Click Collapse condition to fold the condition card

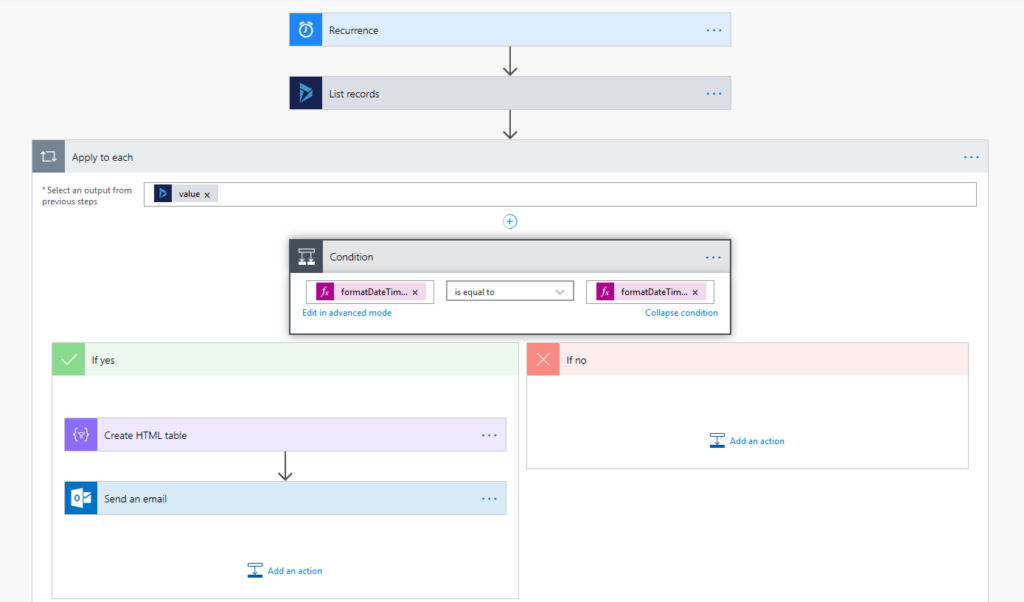[680, 312]
